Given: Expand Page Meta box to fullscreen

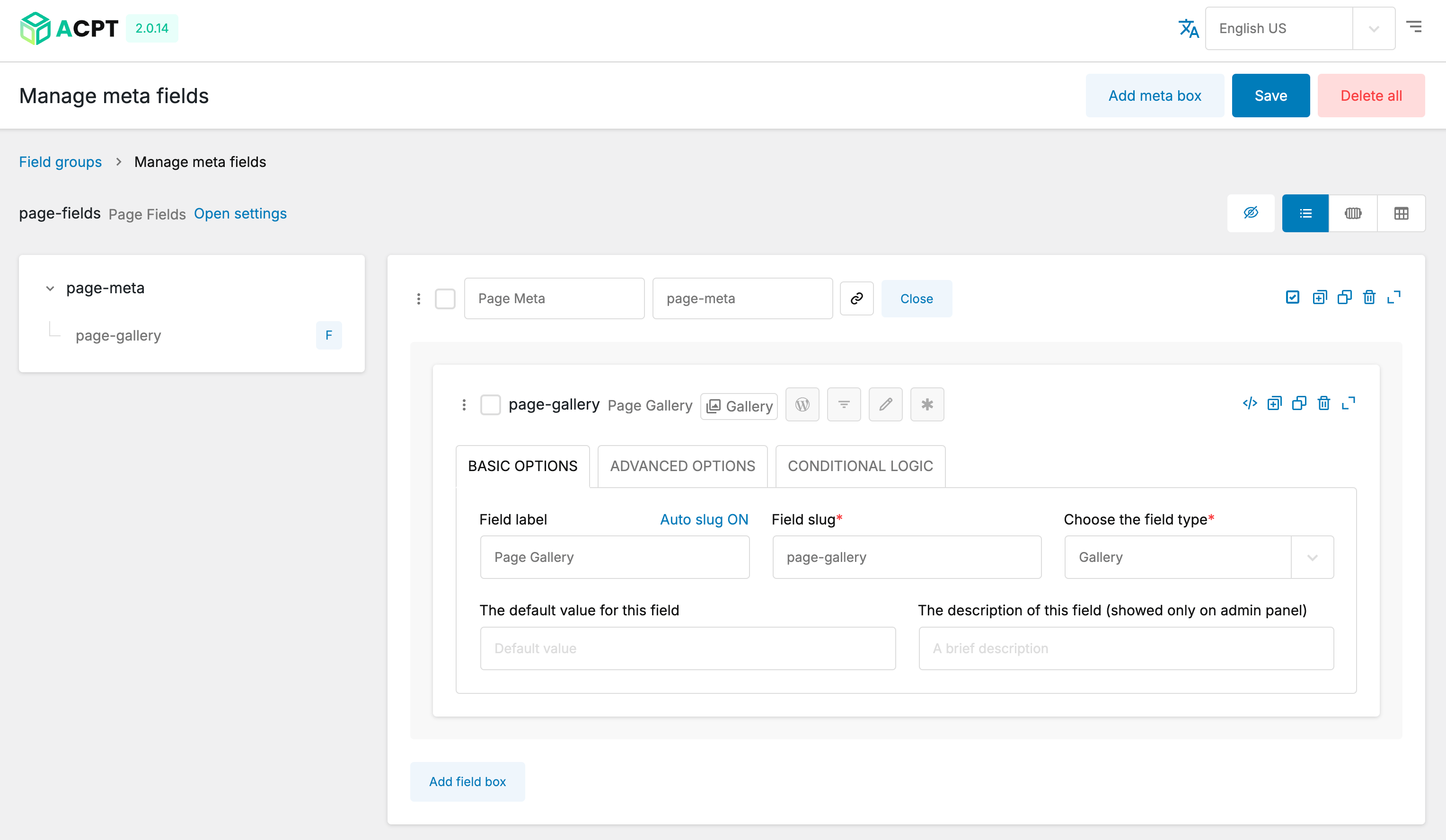Looking at the screenshot, I should (1394, 297).
